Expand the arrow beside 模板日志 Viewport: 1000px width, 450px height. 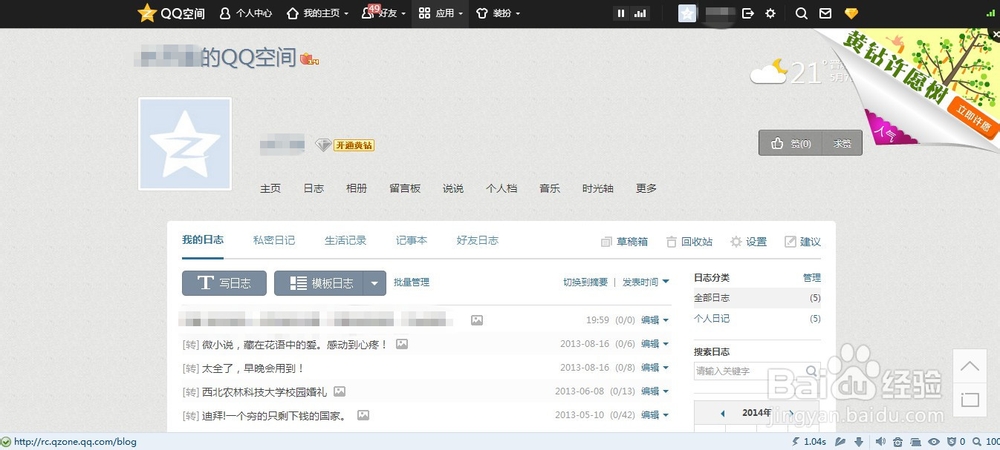coord(375,283)
